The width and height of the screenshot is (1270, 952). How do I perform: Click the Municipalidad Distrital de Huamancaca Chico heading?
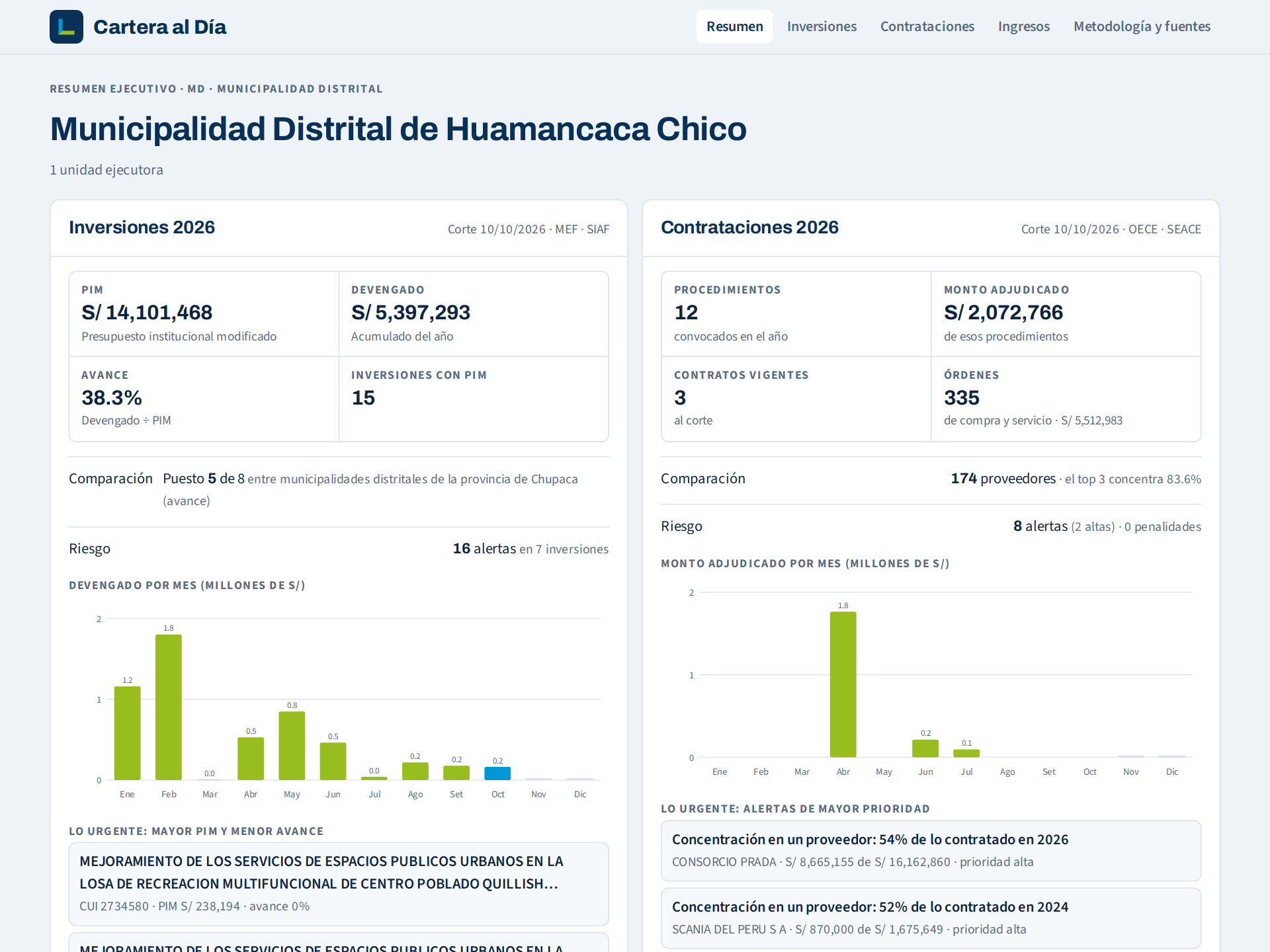[398, 129]
